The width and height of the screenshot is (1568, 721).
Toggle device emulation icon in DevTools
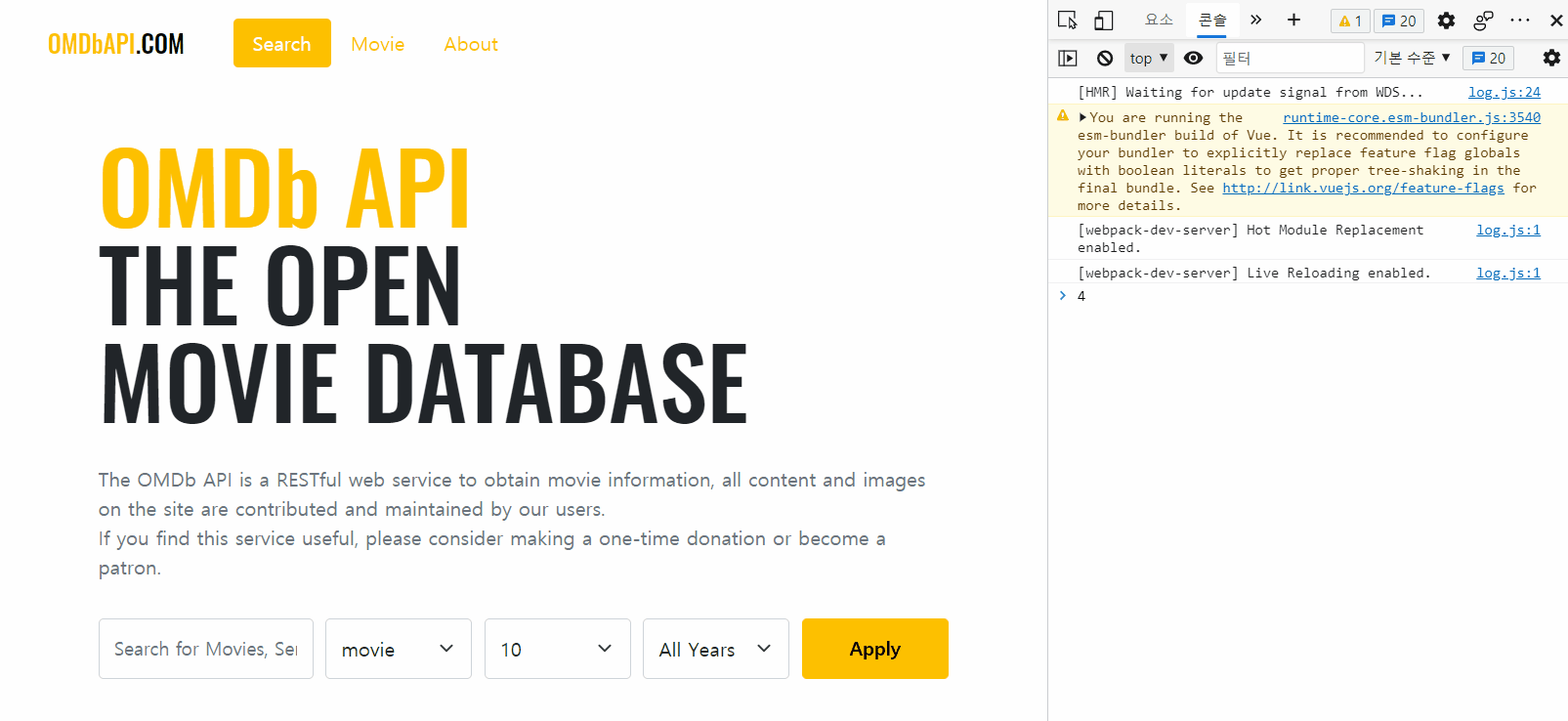[1103, 21]
